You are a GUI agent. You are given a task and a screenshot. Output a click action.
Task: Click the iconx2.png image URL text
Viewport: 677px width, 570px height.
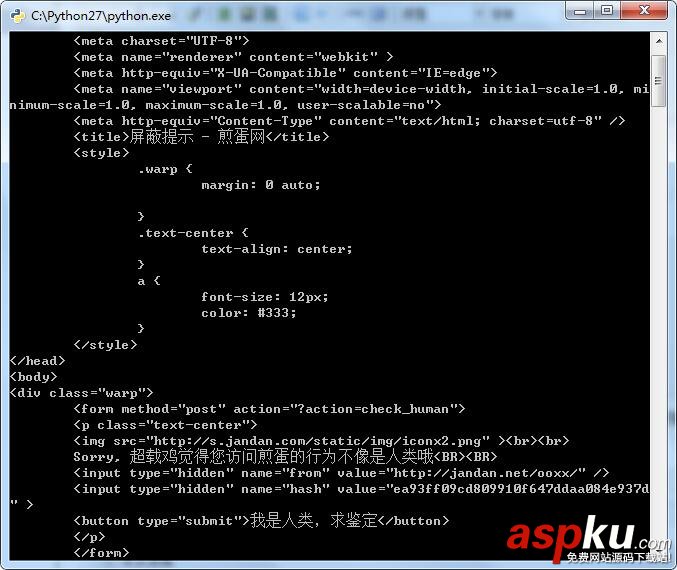pyautogui.click(x=317, y=441)
